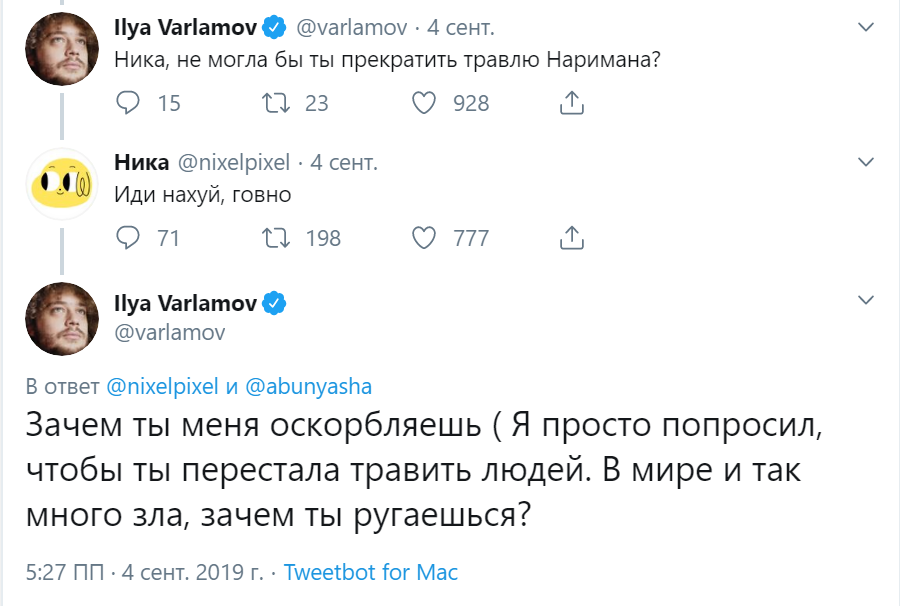Share Ilya Varlamov's first tweet
Viewport: 900px width, 606px height.
(572, 103)
